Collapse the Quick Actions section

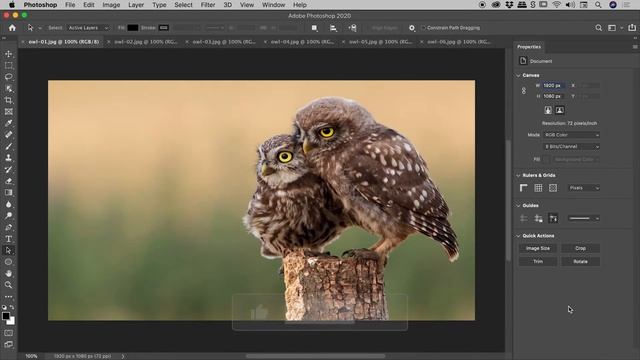click(x=518, y=236)
